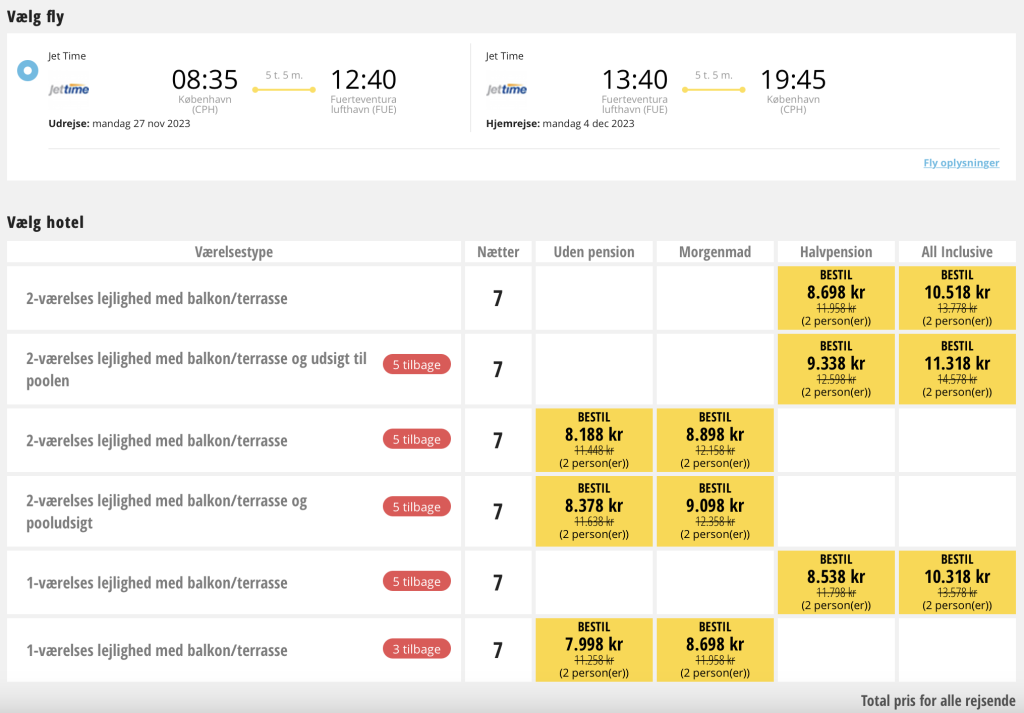Click the return departure time 13:40
The width and height of the screenshot is (1024, 713).
[634, 80]
